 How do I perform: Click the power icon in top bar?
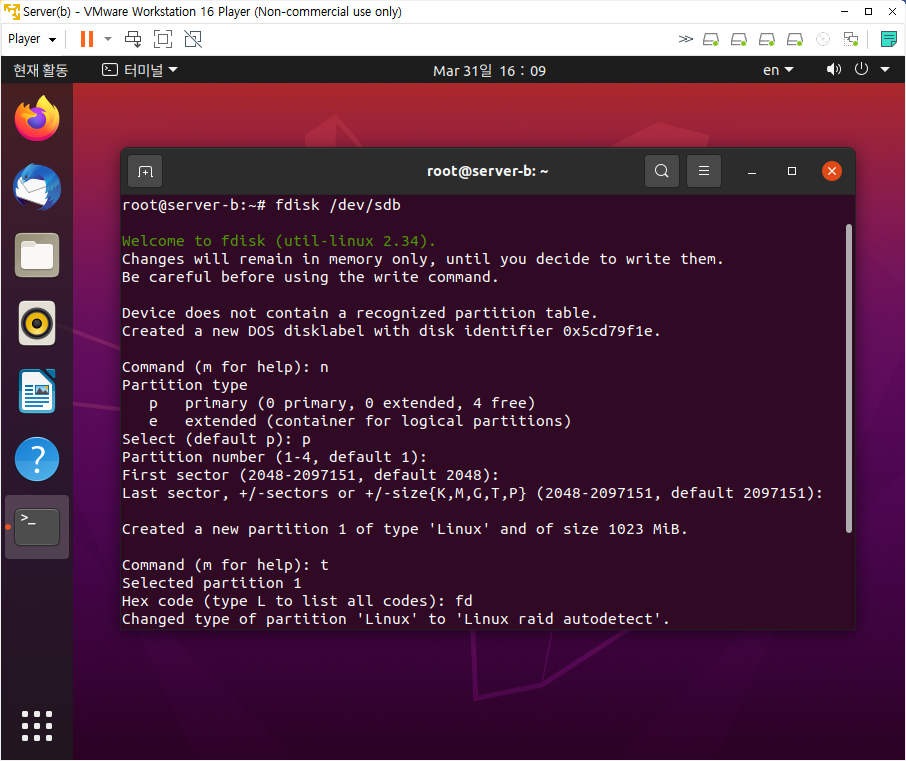point(861,69)
